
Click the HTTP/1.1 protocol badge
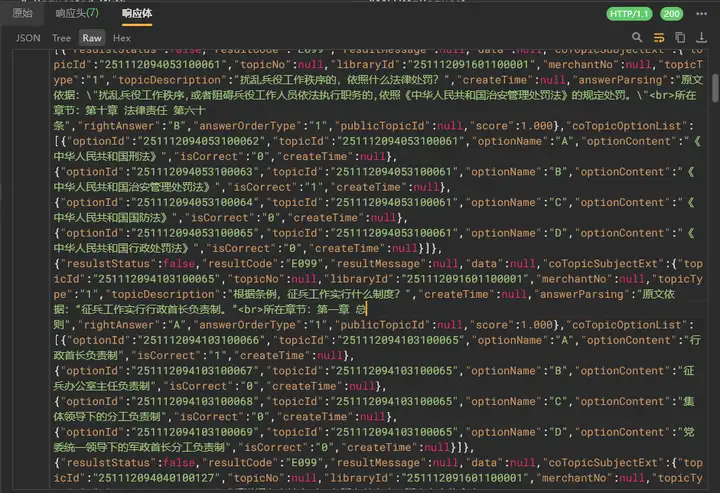pos(629,14)
